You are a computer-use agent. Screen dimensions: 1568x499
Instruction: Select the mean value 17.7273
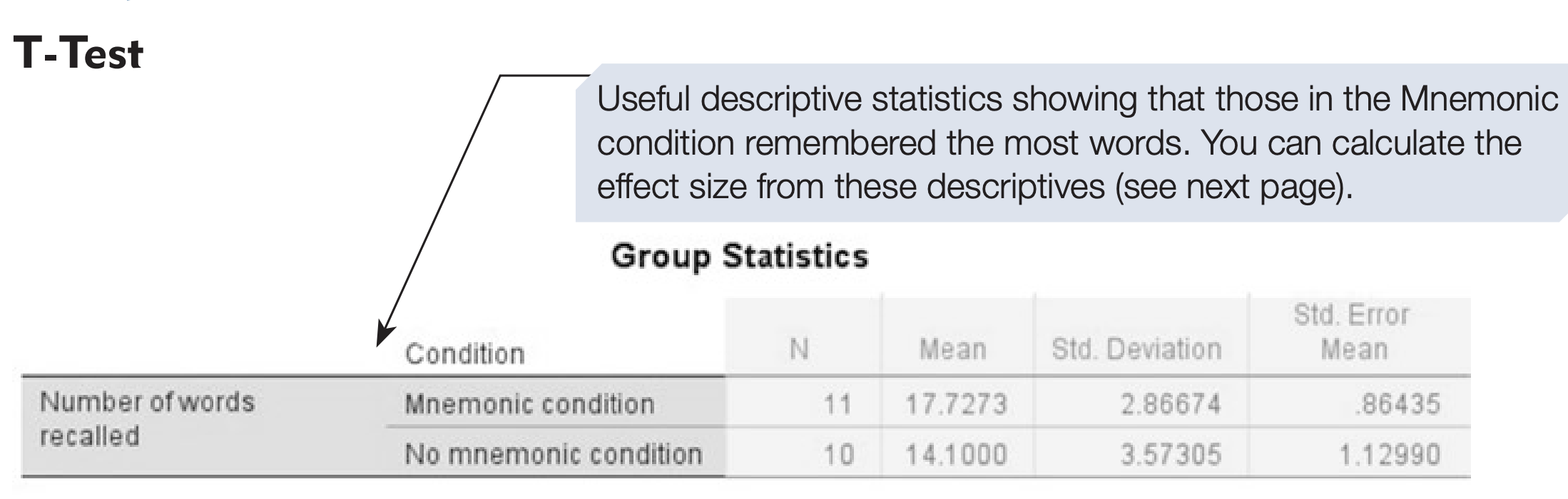click(956, 405)
